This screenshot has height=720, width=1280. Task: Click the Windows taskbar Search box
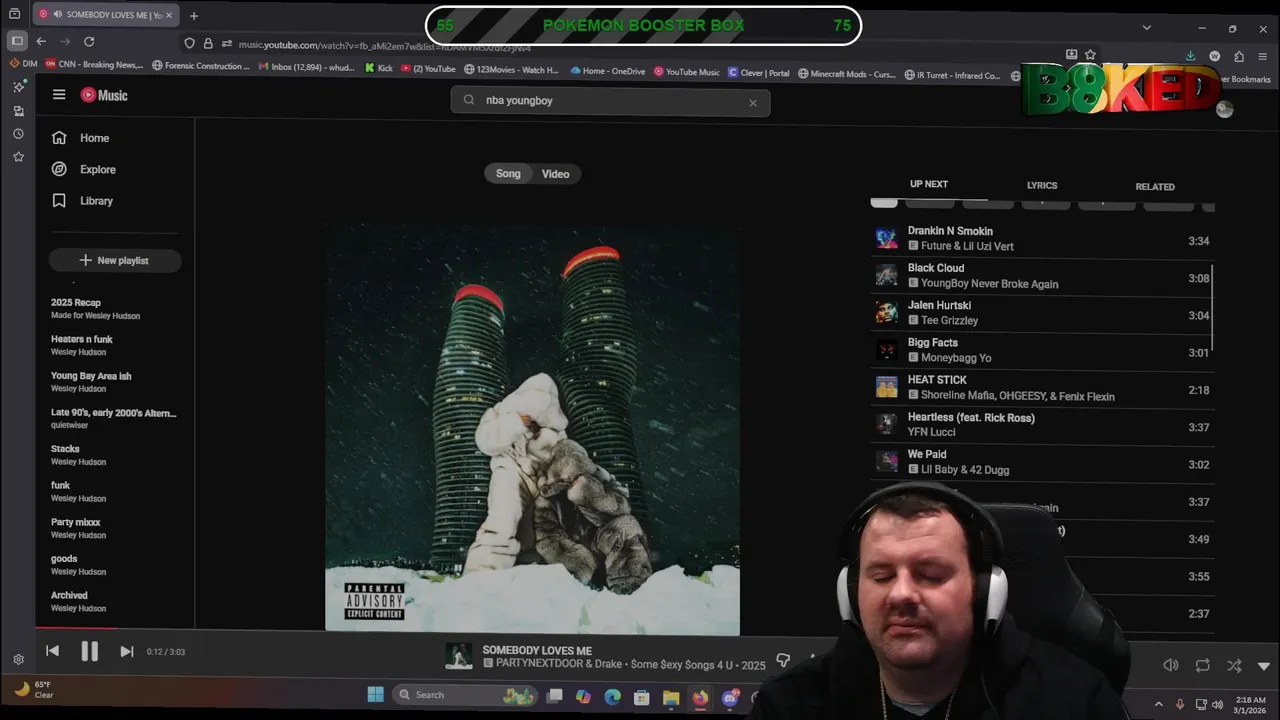466,695
